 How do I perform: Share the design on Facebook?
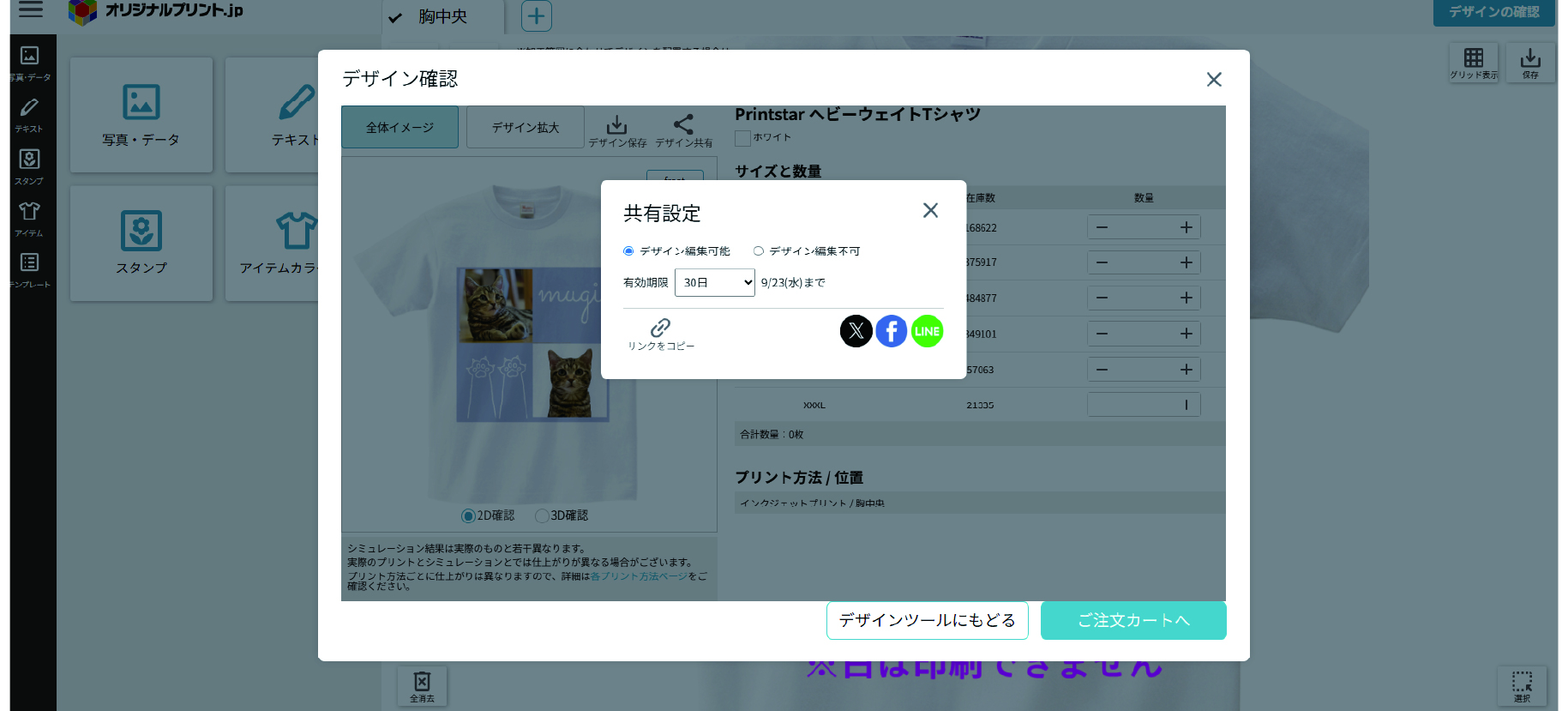pyautogui.click(x=892, y=331)
